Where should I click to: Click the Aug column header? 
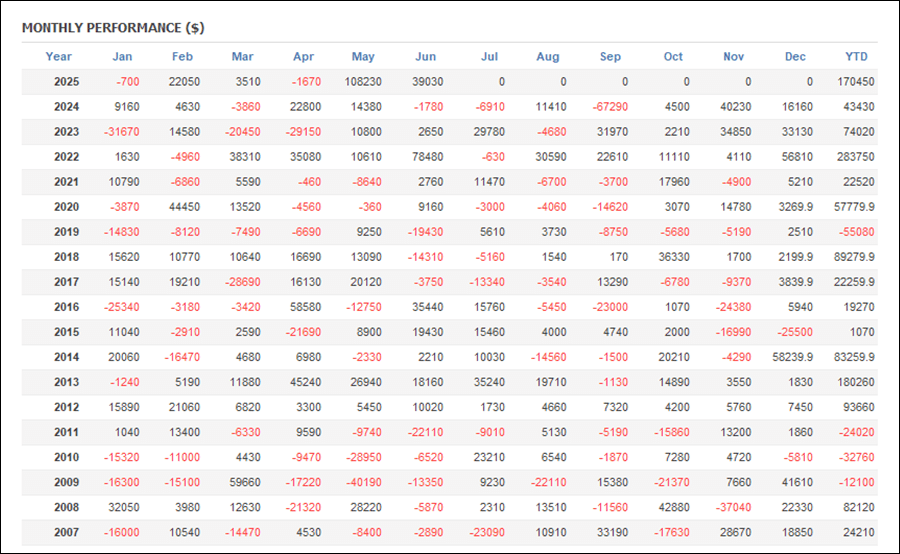pyautogui.click(x=548, y=56)
